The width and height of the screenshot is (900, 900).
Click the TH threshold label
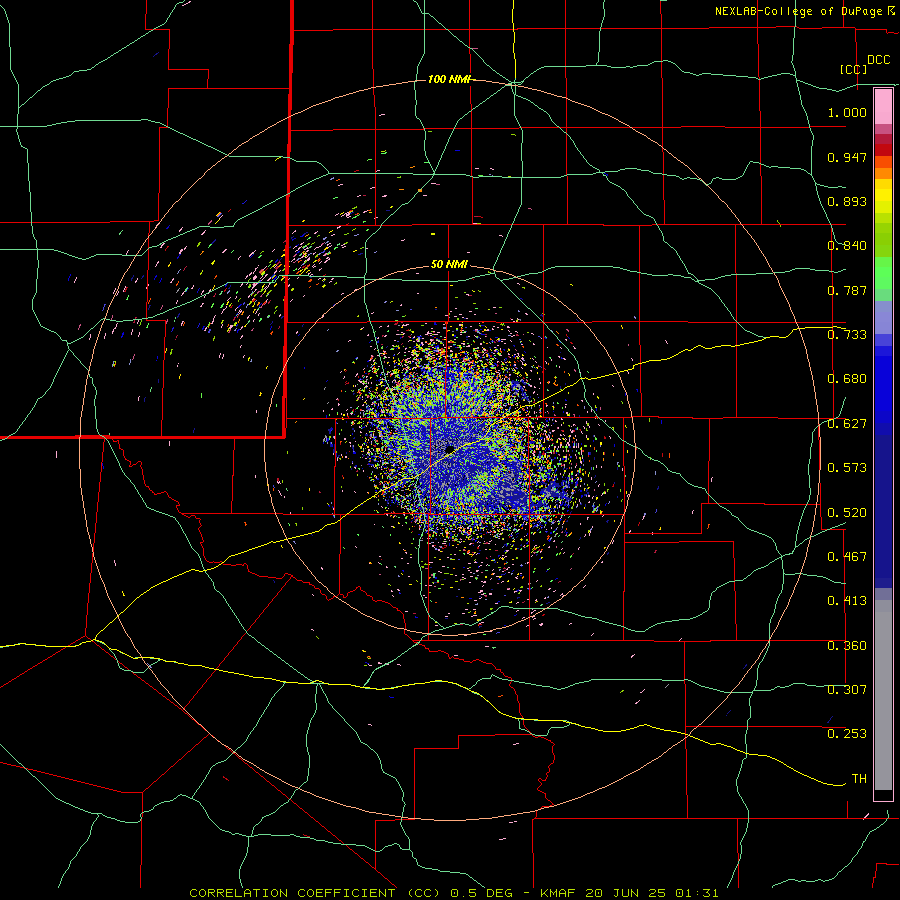coord(859,779)
